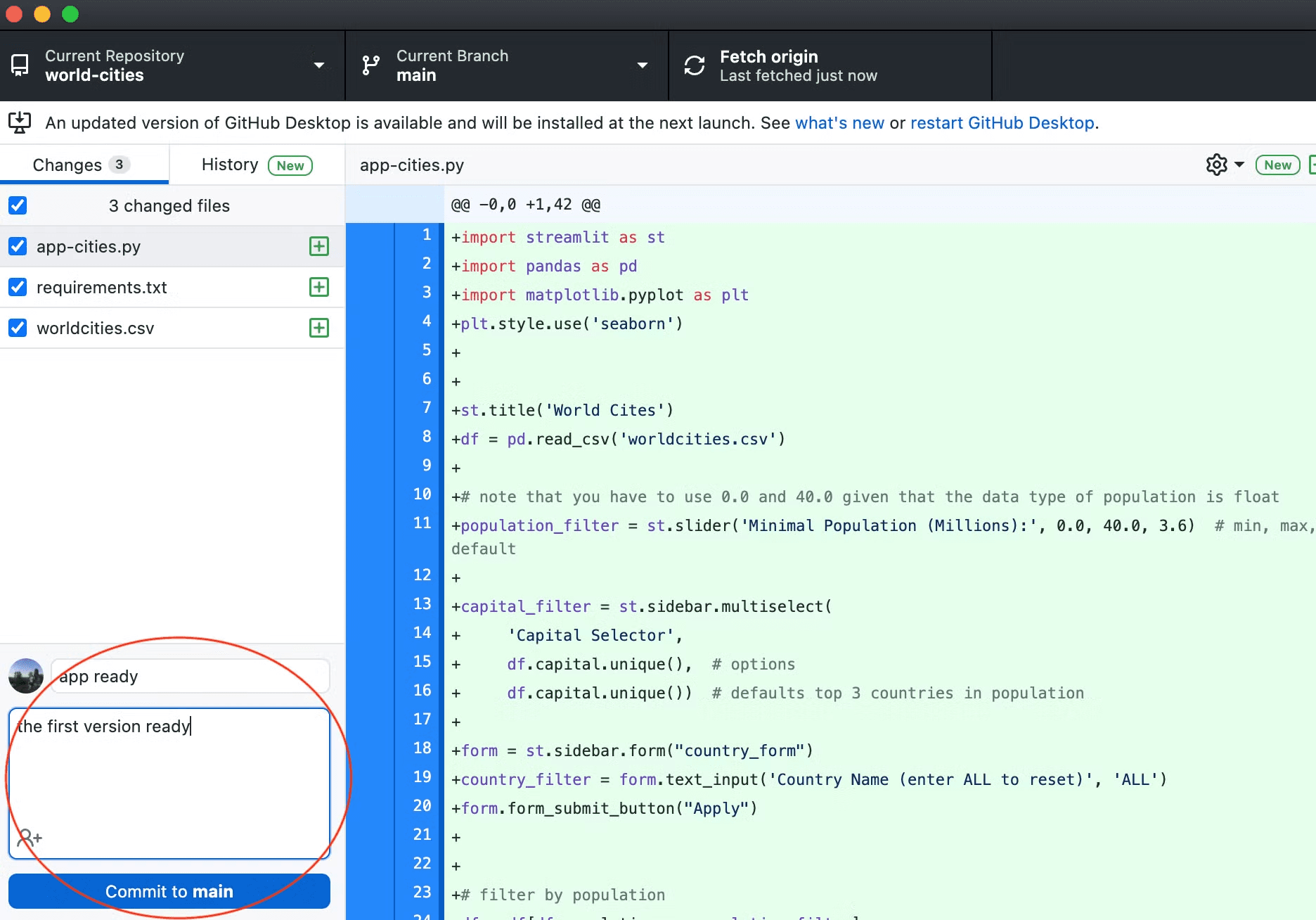Click the commit description text area
The height and width of the screenshot is (920, 1316).
pos(169,783)
